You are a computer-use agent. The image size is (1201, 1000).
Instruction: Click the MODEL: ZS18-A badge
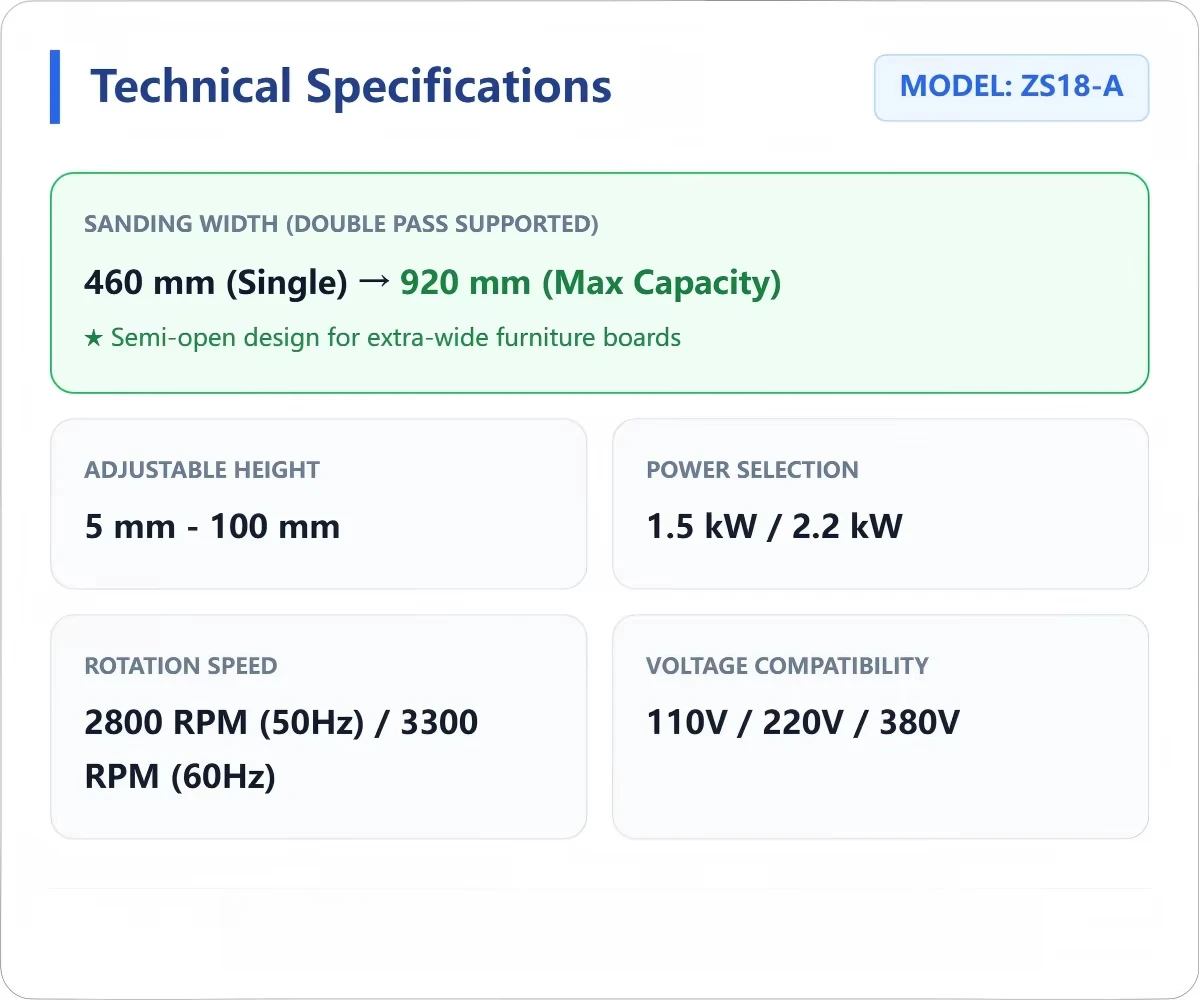pyautogui.click(x=1011, y=87)
